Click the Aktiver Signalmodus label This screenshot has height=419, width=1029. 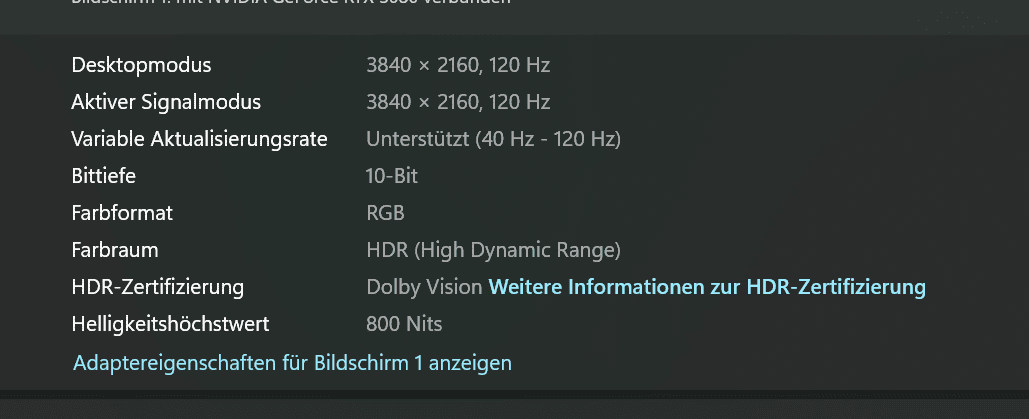pos(166,102)
